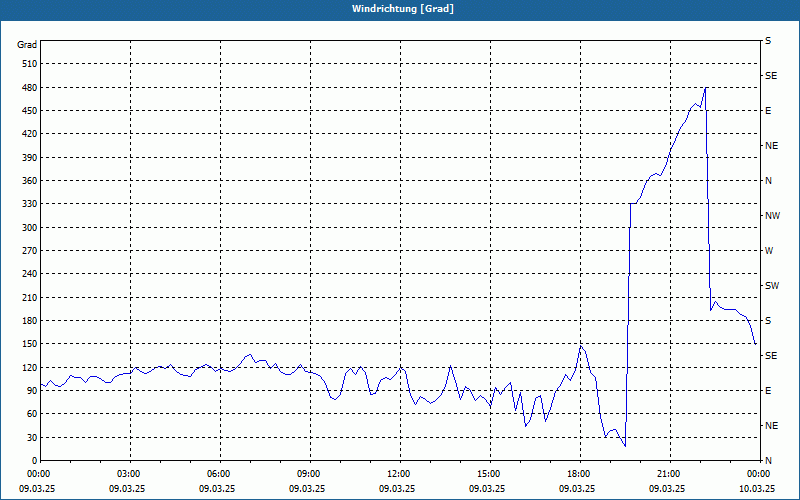
Task: Select the y-axis value 270
Action: coord(30,251)
